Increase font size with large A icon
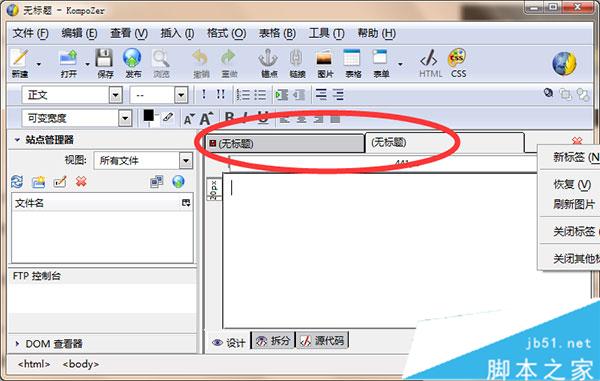The width and height of the screenshot is (600, 381). tap(206, 119)
